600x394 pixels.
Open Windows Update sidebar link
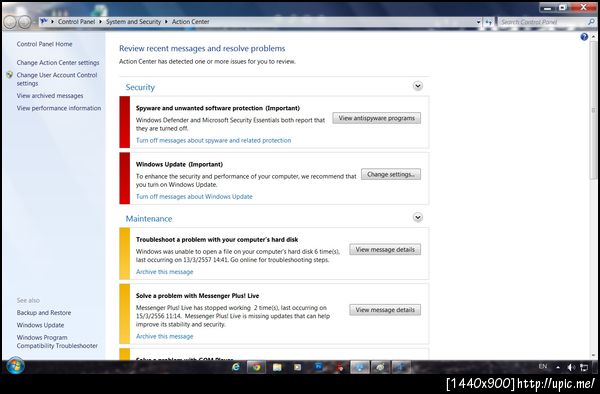(x=40, y=325)
